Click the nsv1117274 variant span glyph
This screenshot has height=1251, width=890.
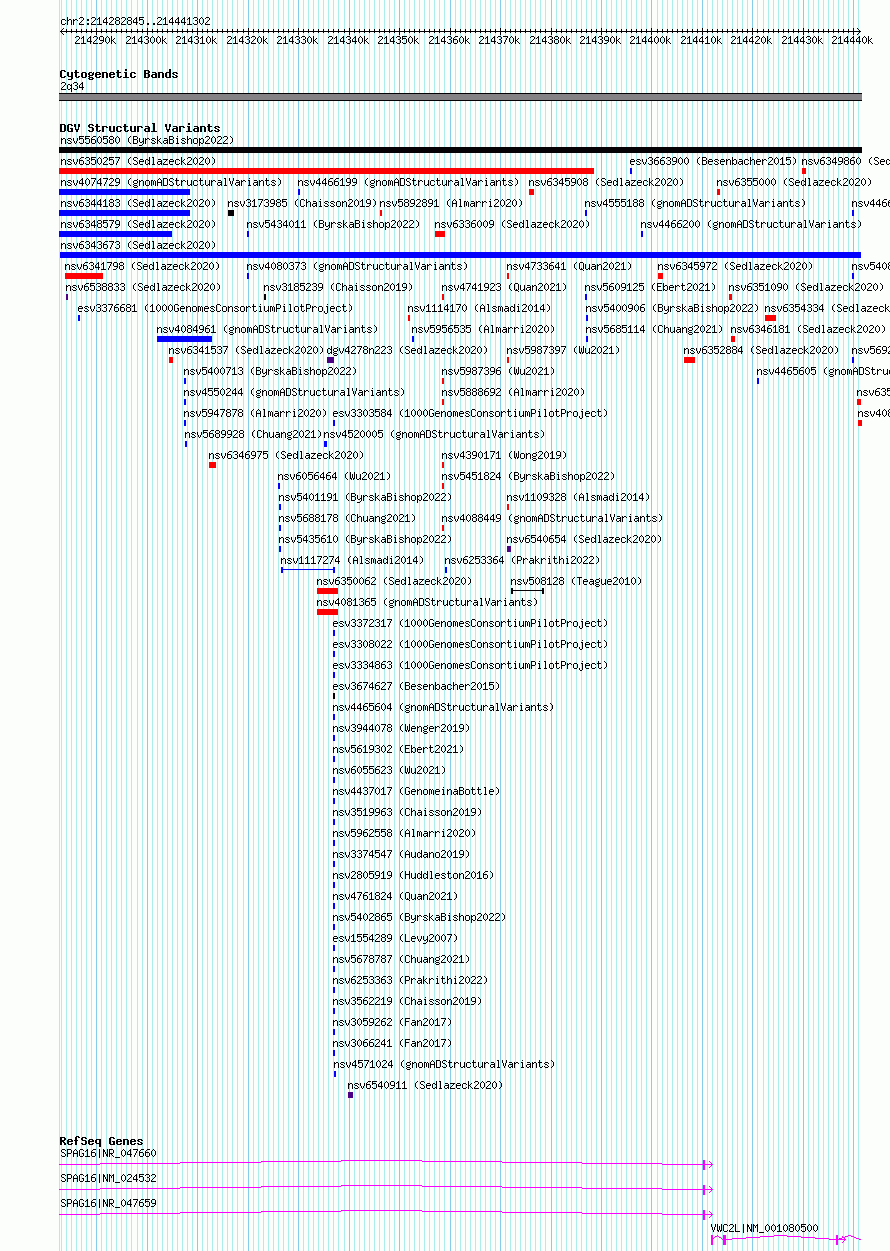tap(308, 570)
